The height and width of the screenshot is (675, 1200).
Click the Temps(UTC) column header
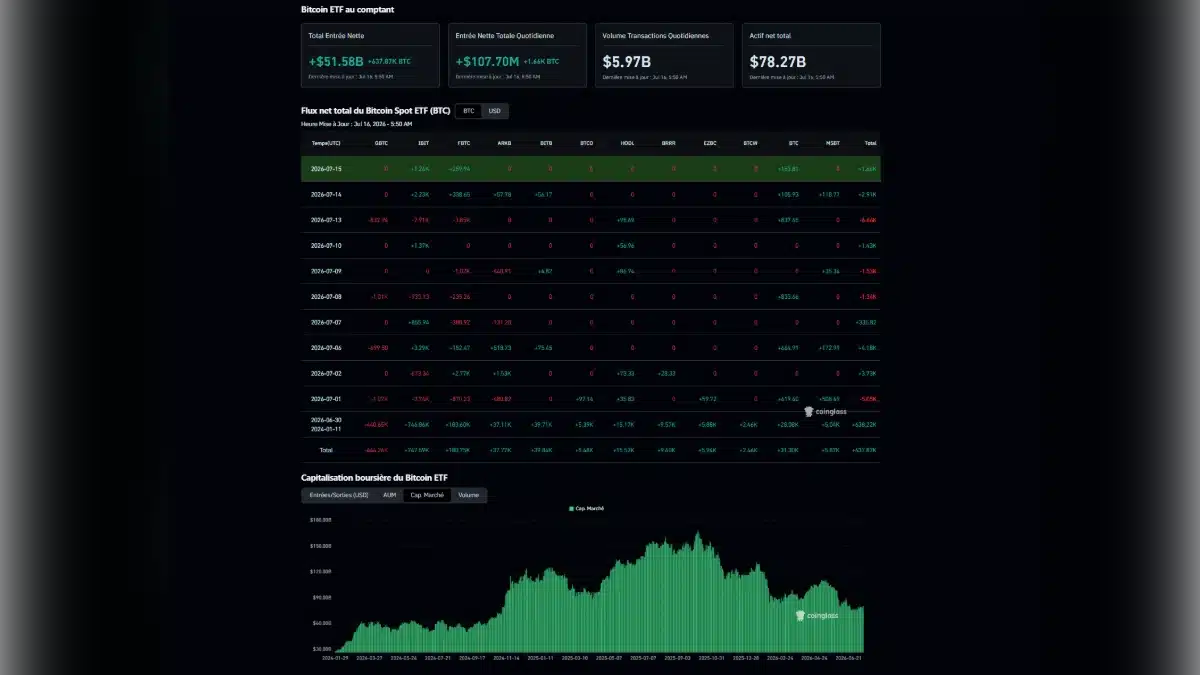(327, 143)
